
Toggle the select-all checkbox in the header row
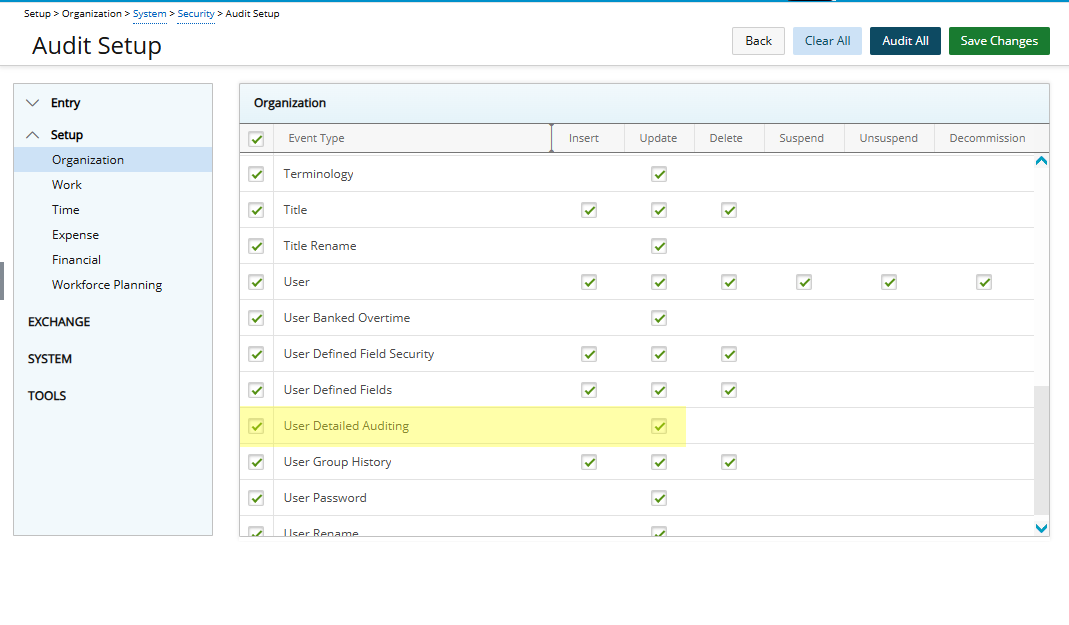[x=256, y=138]
